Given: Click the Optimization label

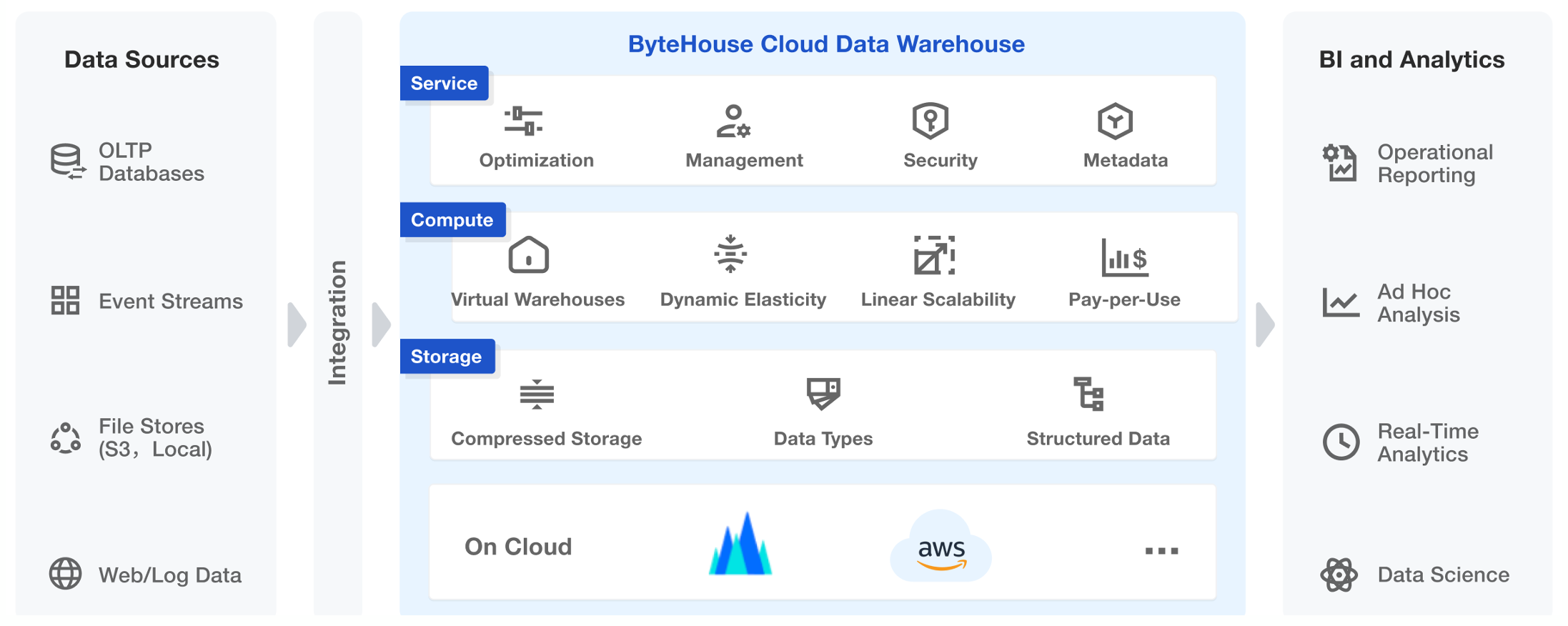Looking at the screenshot, I should (x=536, y=160).
